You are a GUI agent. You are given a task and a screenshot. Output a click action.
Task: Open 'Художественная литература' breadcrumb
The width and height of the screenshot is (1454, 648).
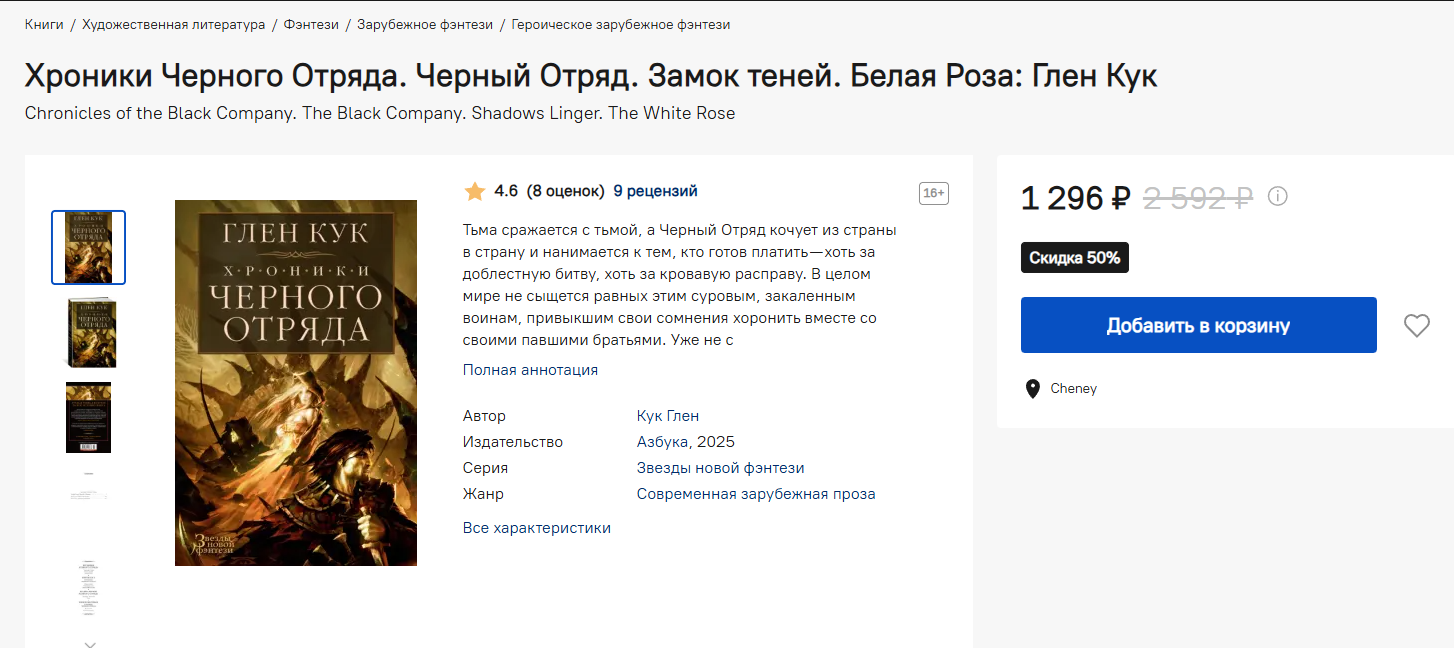pyautogui.click(x=174, y=24)
